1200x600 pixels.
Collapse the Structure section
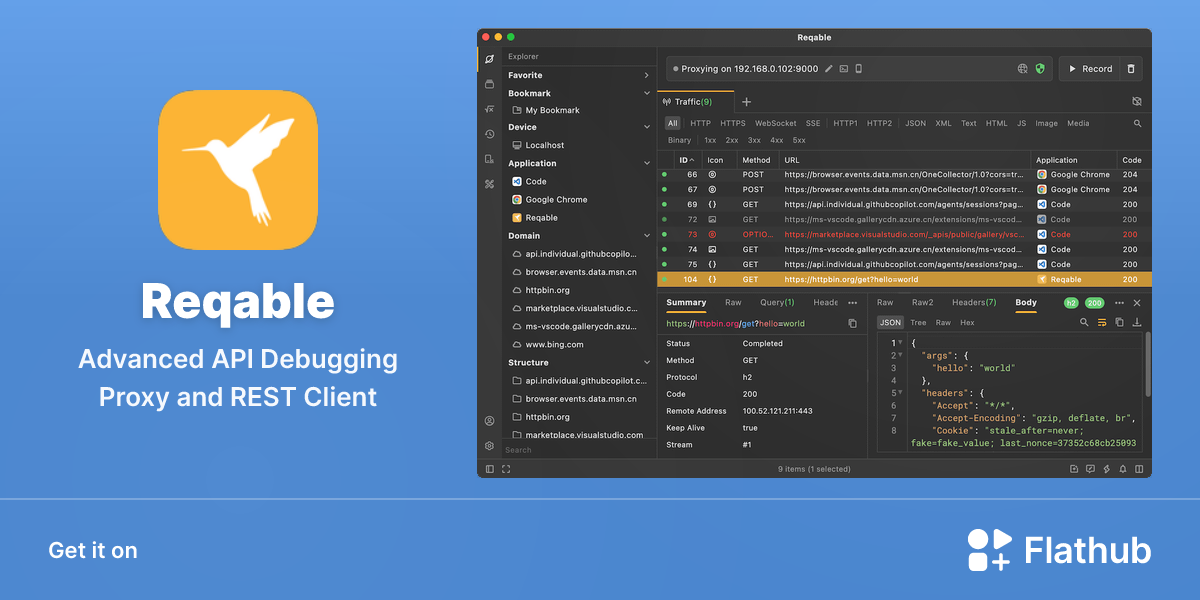tap(646, 363)
